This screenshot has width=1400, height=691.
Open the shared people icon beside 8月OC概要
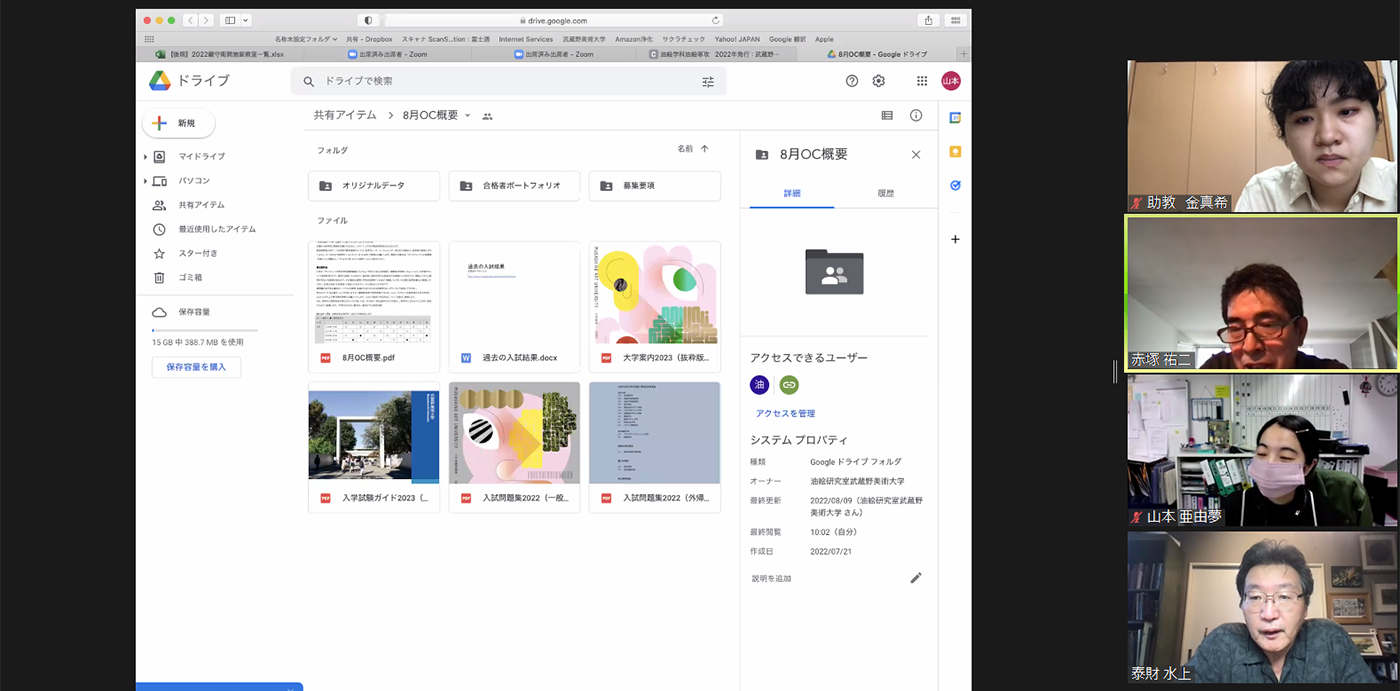point(488,116)
